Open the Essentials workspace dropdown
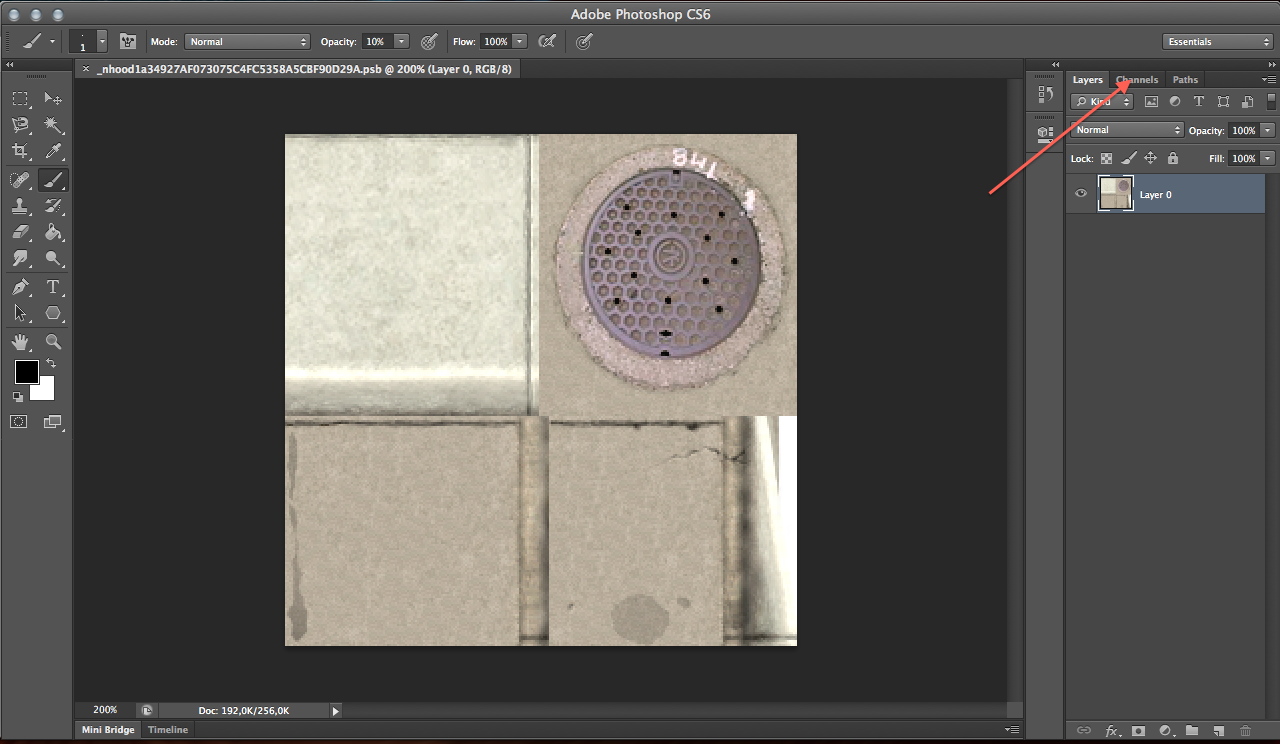 click(1217, 41)
